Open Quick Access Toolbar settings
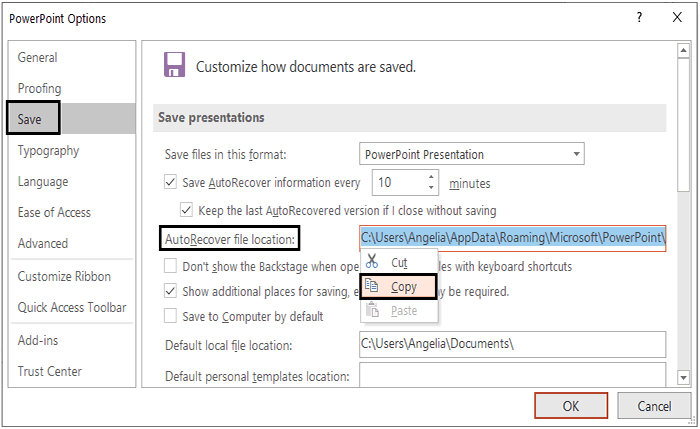 72,307
